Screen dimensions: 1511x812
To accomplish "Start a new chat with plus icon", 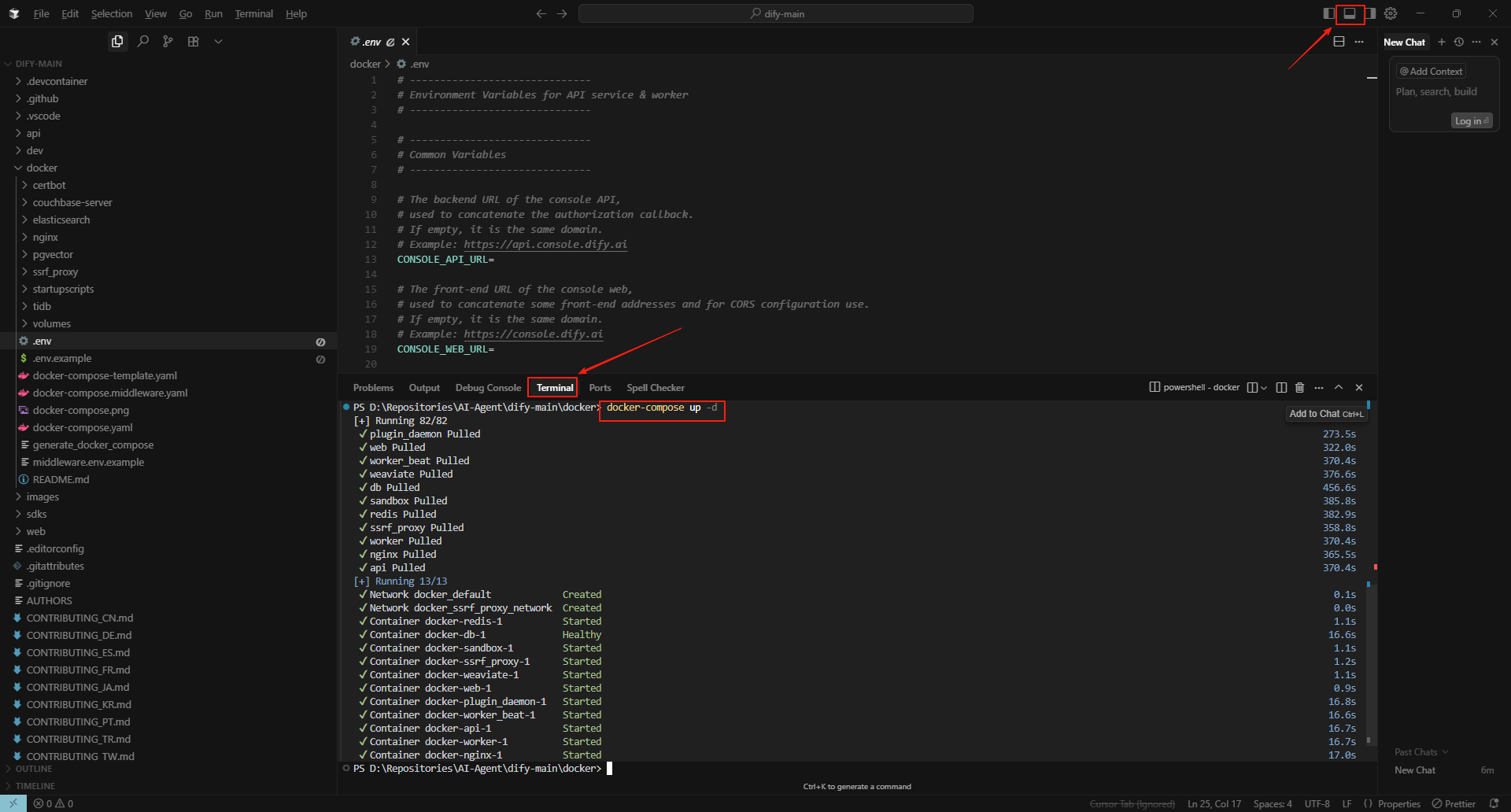I will click(x=1442, y=42).
